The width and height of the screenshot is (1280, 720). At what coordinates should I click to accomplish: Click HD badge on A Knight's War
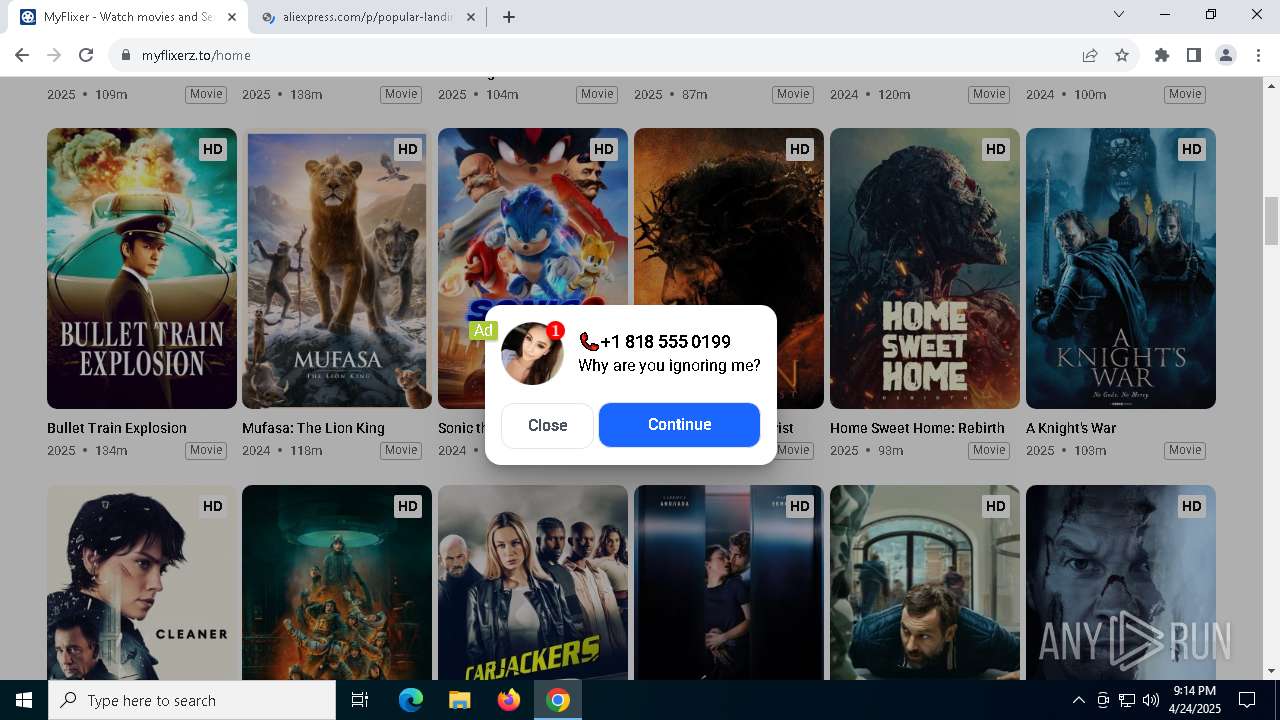pos(1191,149)
